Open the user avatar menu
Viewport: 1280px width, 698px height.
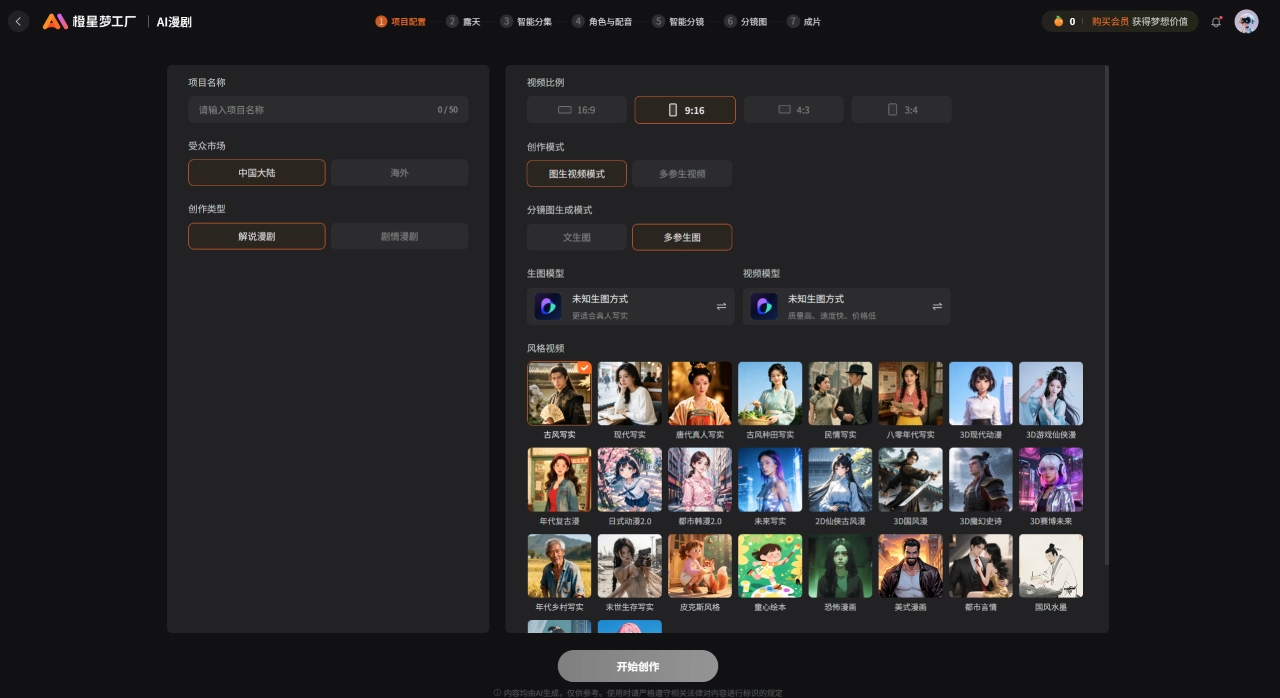pyautogui.click(x=1246, y=21)
